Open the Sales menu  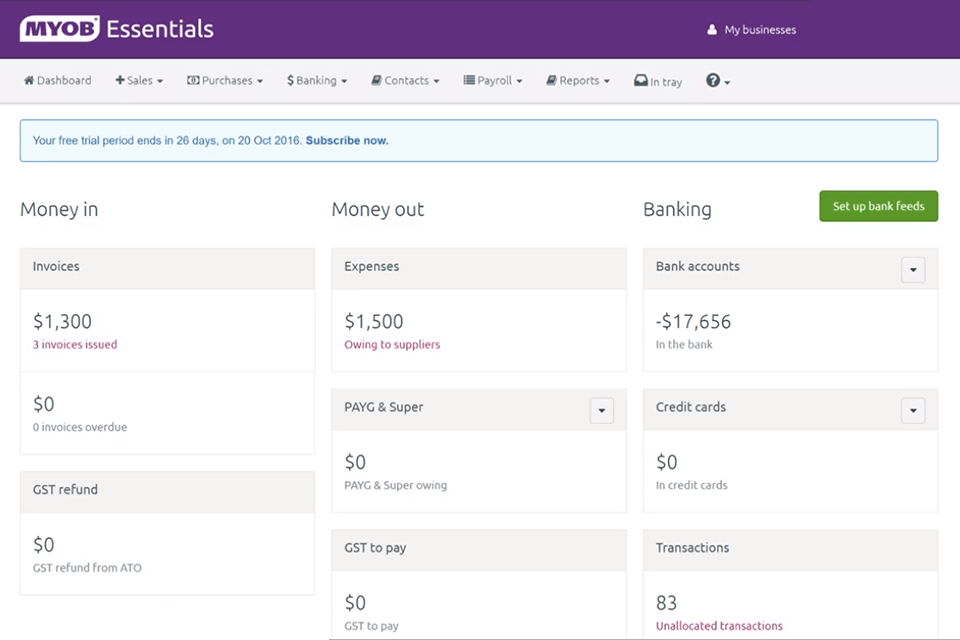[x=139, y=80]
